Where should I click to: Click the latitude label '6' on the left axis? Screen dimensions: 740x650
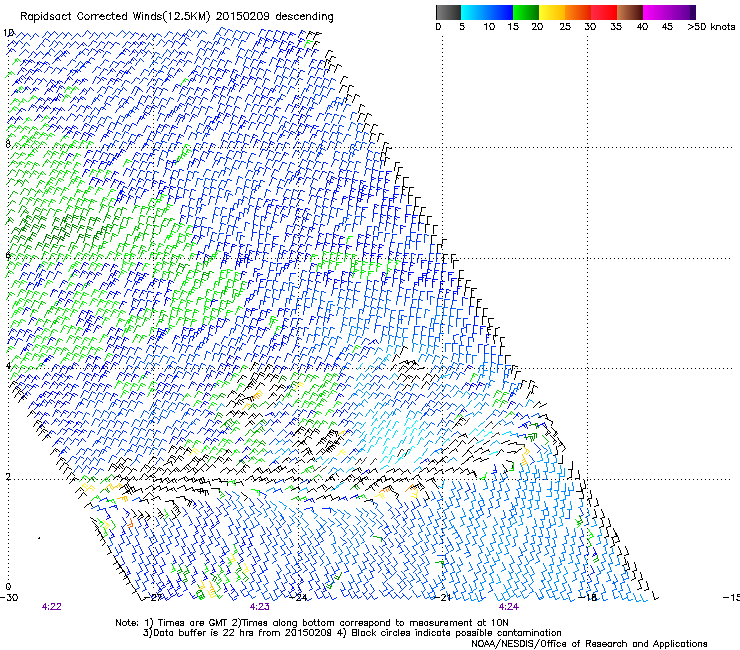8,255
